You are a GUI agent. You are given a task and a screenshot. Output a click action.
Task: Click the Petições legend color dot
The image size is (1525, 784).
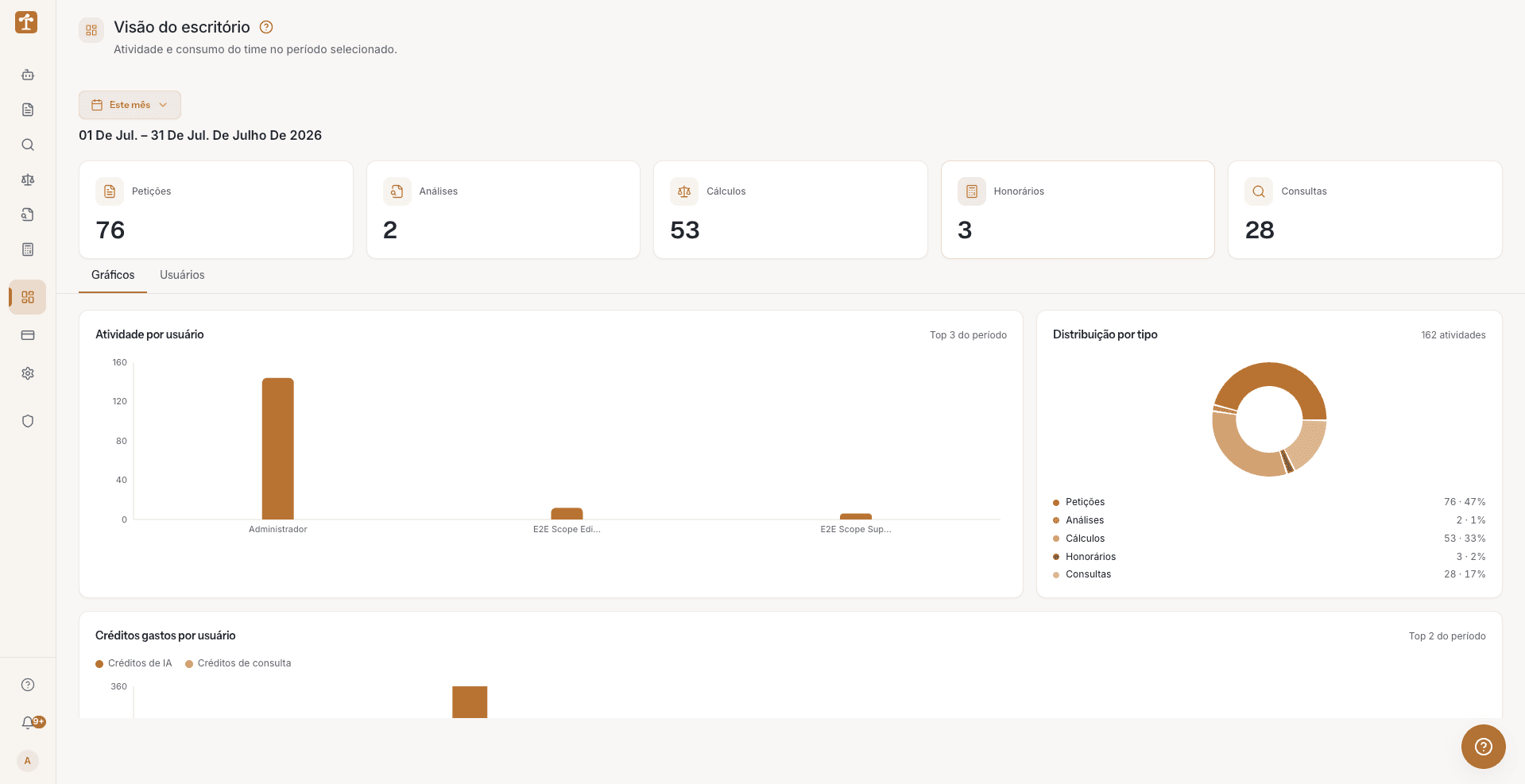click(x=1056, y=502)
